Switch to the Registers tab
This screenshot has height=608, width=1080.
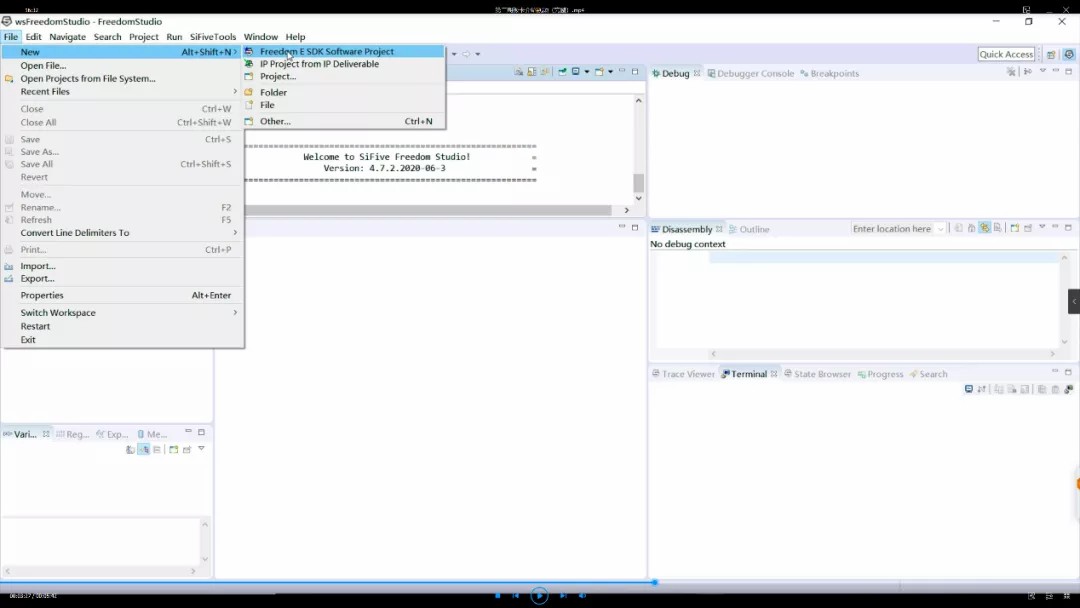click(73, 434)
